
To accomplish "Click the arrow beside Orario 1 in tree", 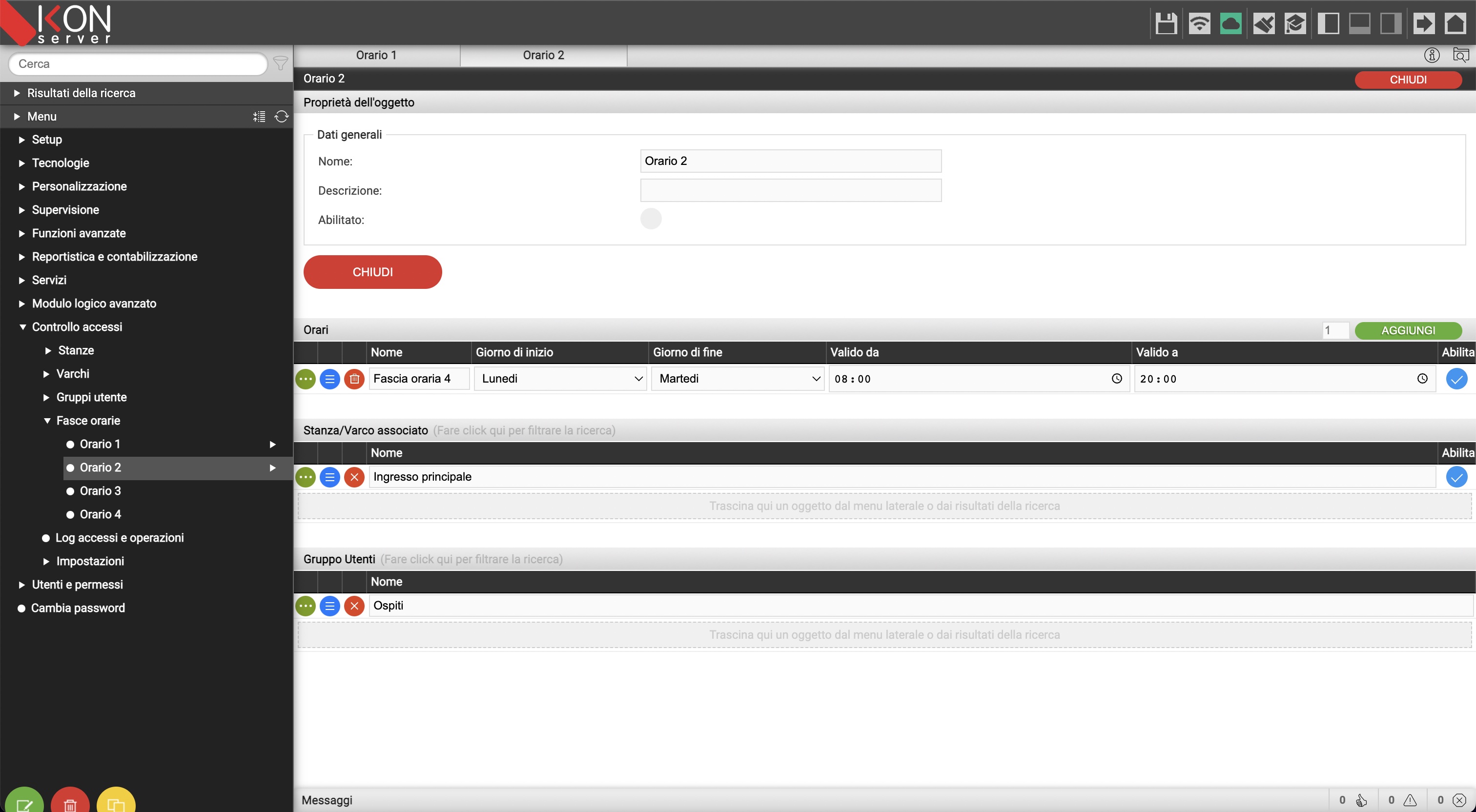I will click(x=273, y=444).
